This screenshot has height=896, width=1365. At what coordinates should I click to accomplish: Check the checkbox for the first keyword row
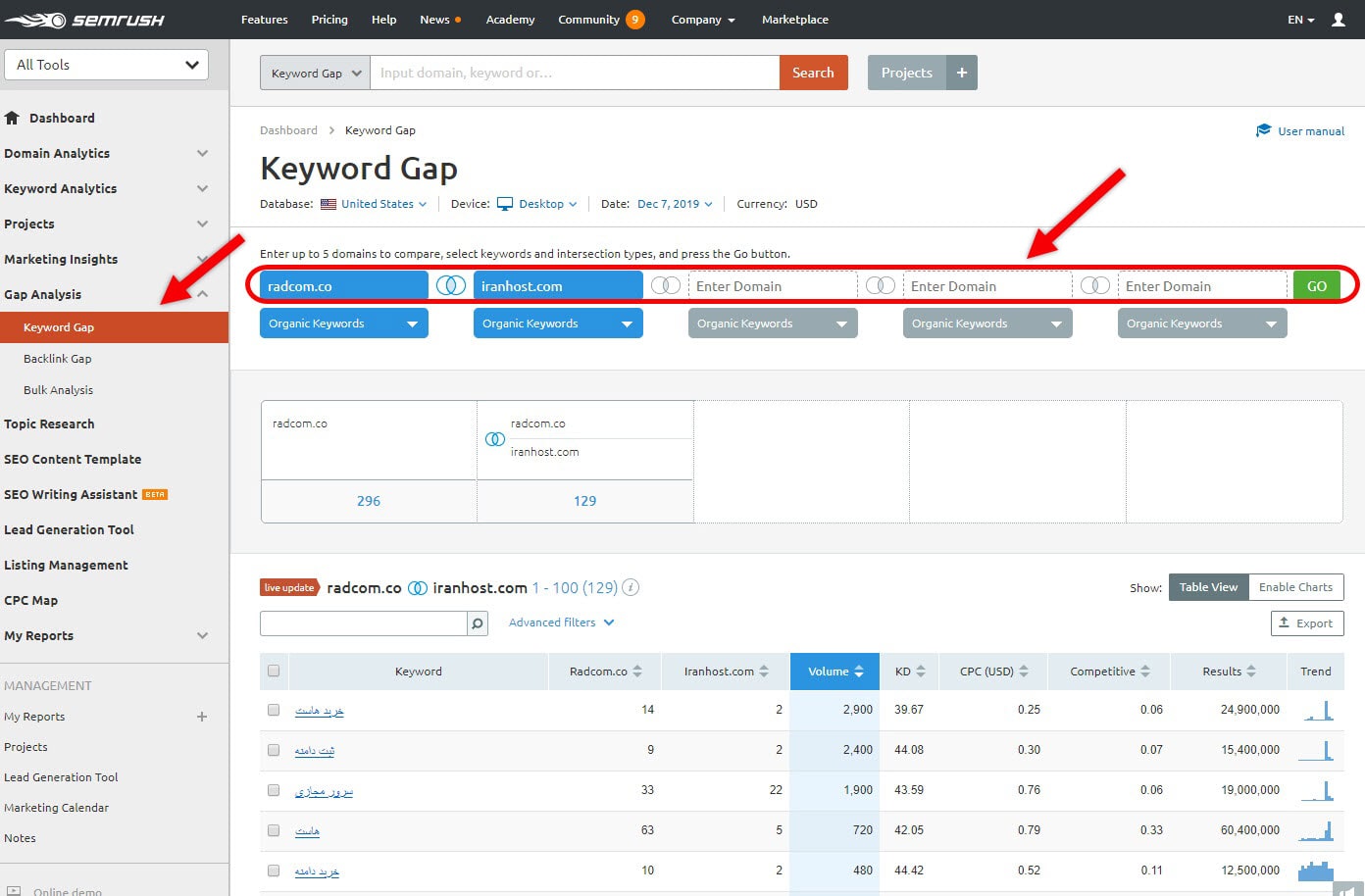coord(274,710)
